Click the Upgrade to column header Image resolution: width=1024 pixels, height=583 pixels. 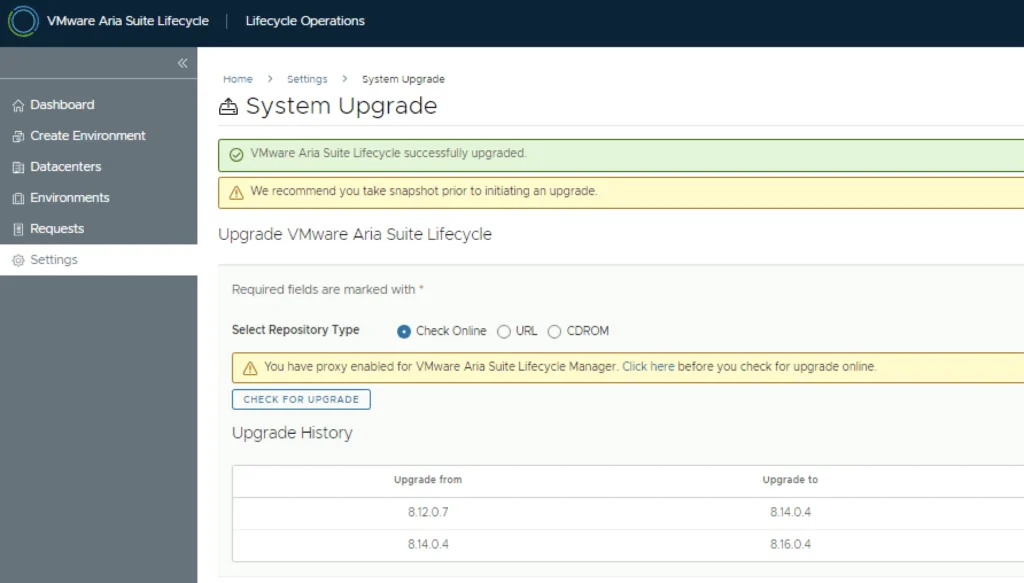(x=790, y=480)
